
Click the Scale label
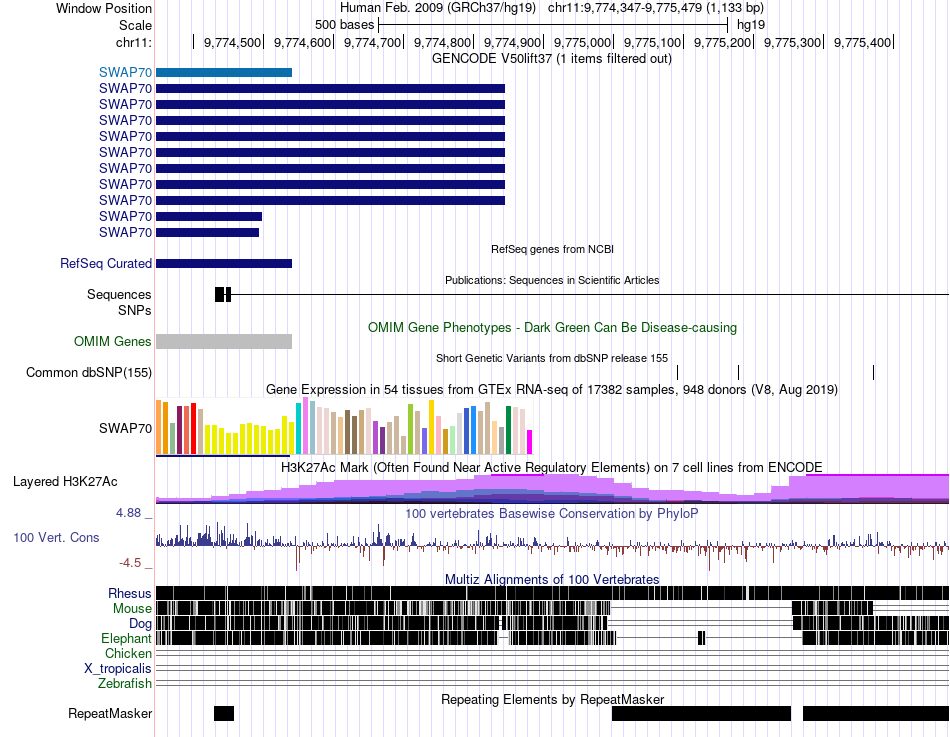click(x=135, y=25)
